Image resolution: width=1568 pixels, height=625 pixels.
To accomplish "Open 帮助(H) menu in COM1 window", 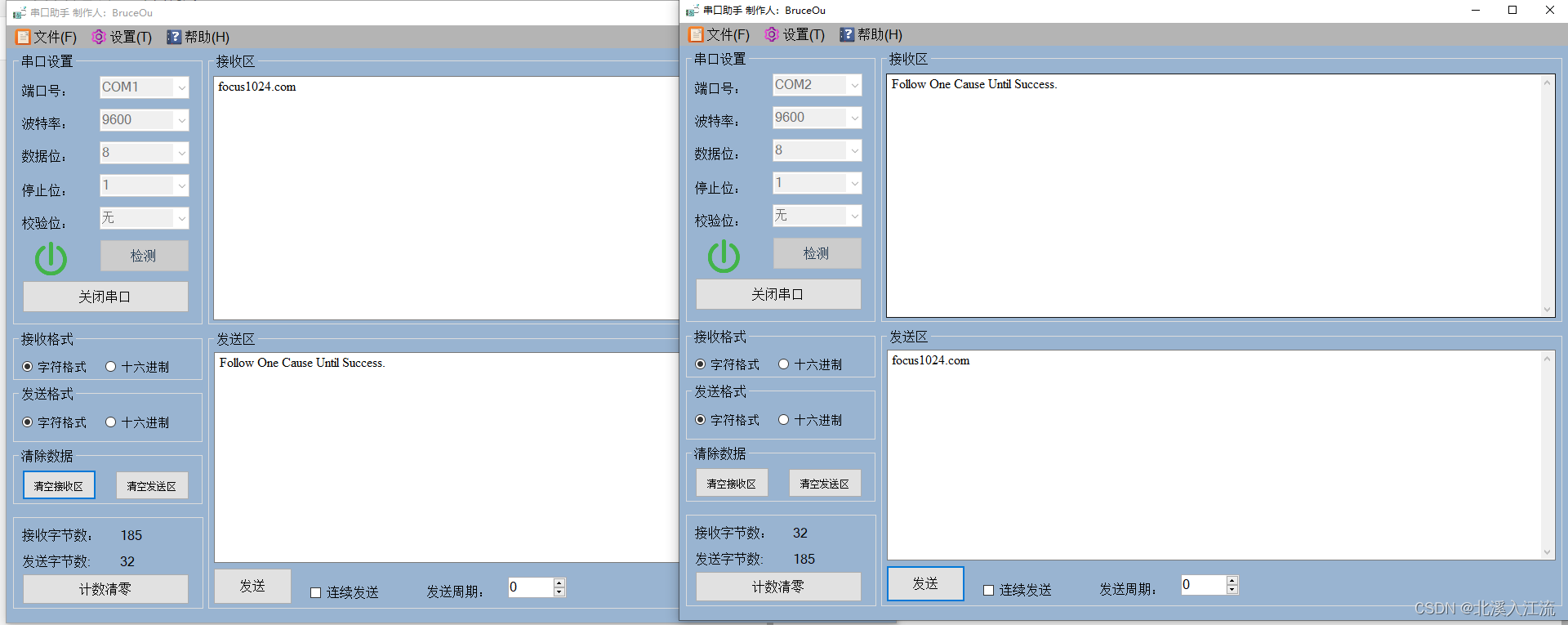I will pyautogui.click(x=198, y=37).
